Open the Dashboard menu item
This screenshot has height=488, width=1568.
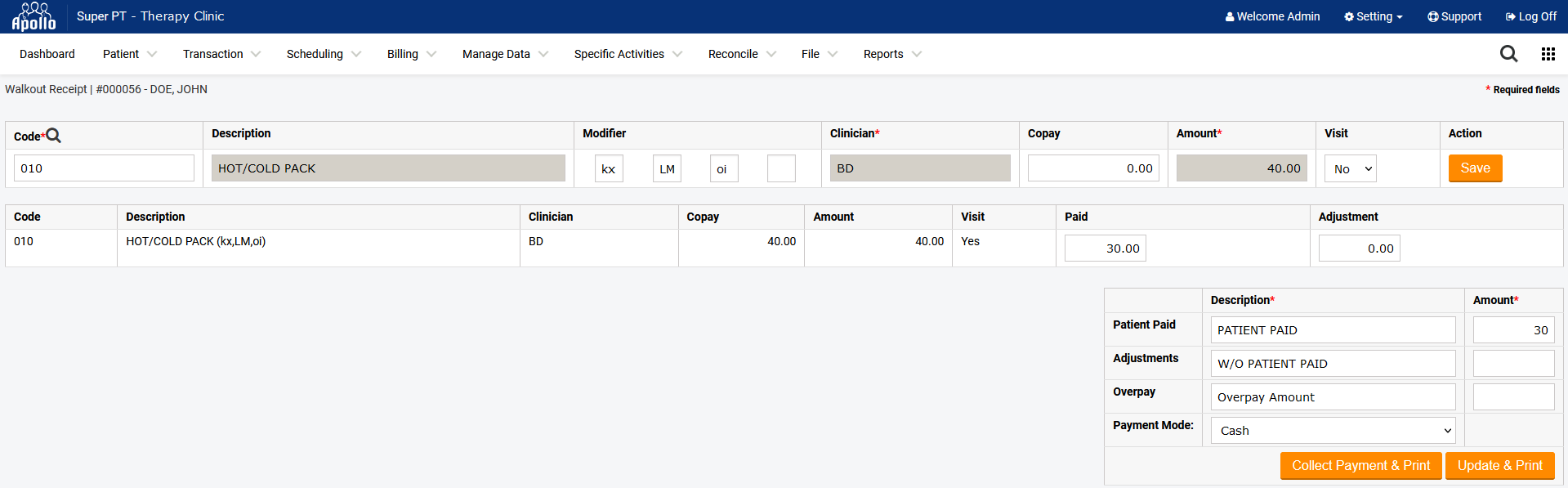pos(47,54)
